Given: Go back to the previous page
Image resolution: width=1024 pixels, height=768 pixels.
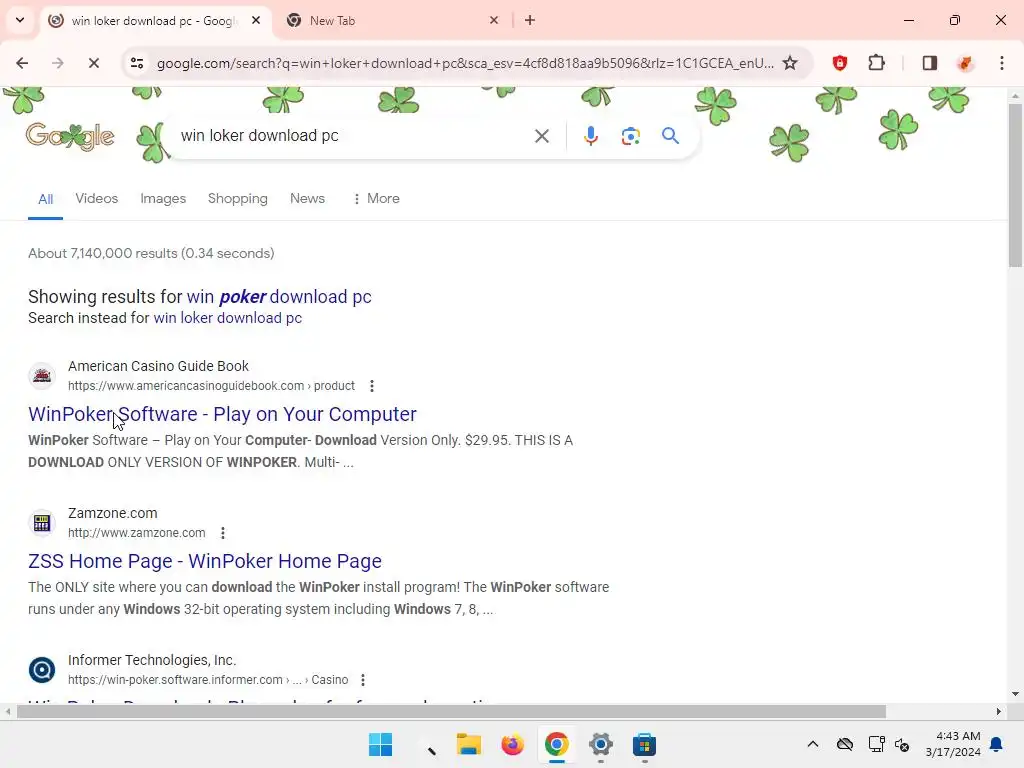Looking at the screenshot, I should 22,63.
